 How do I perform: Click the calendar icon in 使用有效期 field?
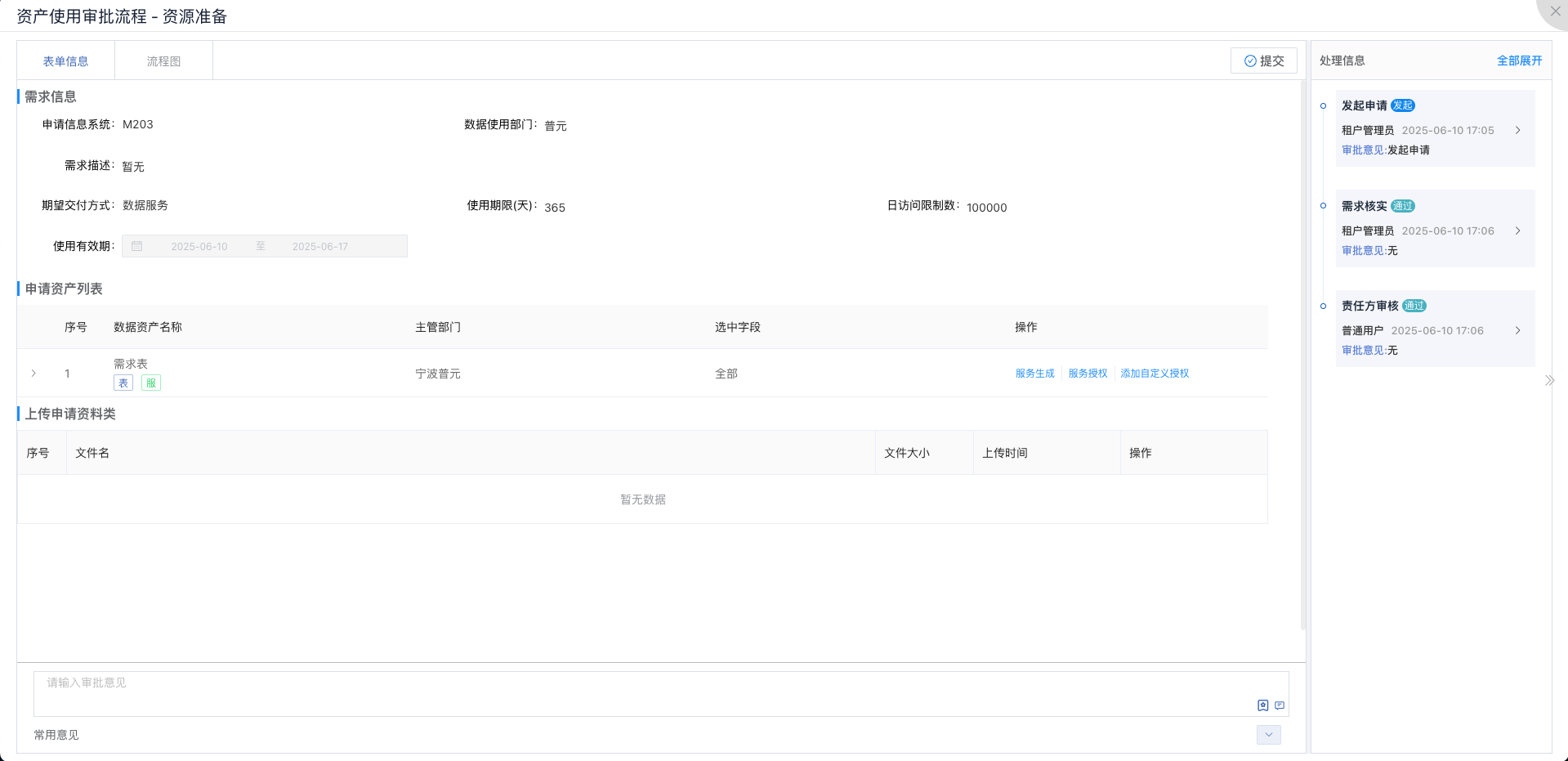137,246
